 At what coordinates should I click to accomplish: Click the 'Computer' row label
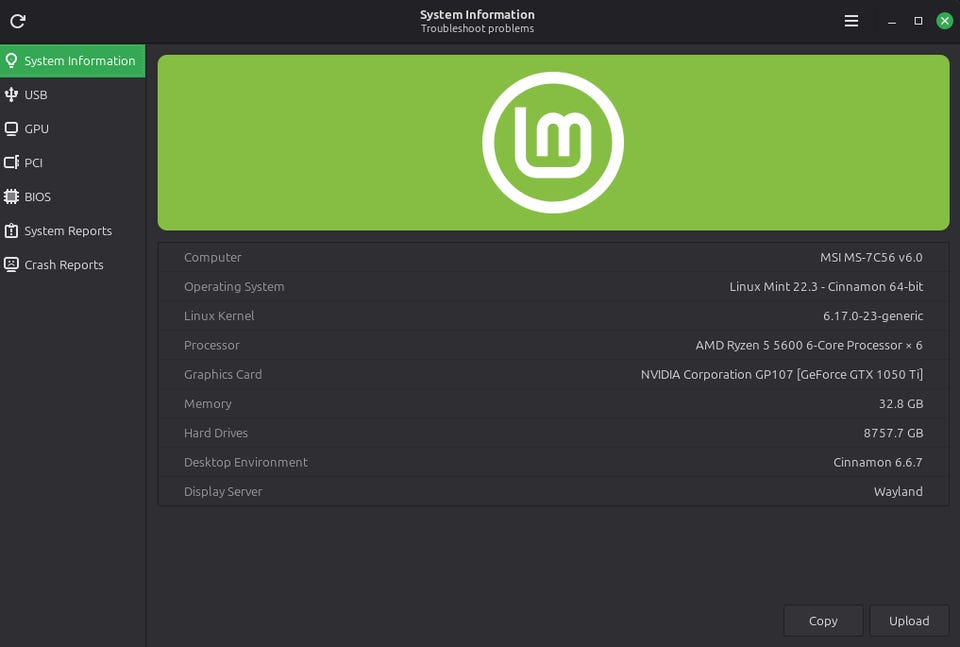(212, 257)
